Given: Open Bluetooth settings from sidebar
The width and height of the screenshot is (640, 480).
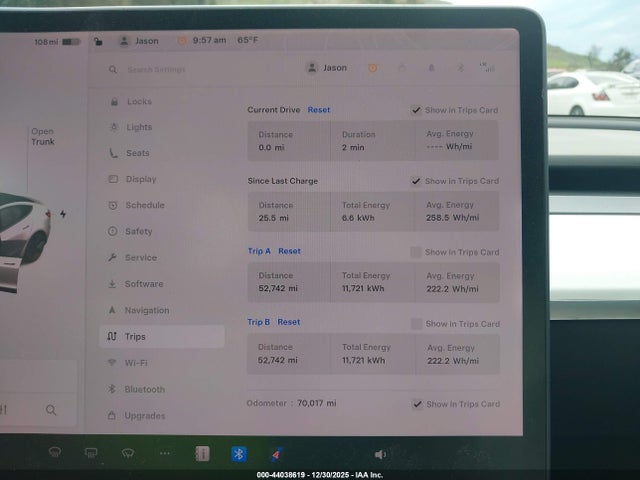Looking at the screenshot, I should point(136,389).
